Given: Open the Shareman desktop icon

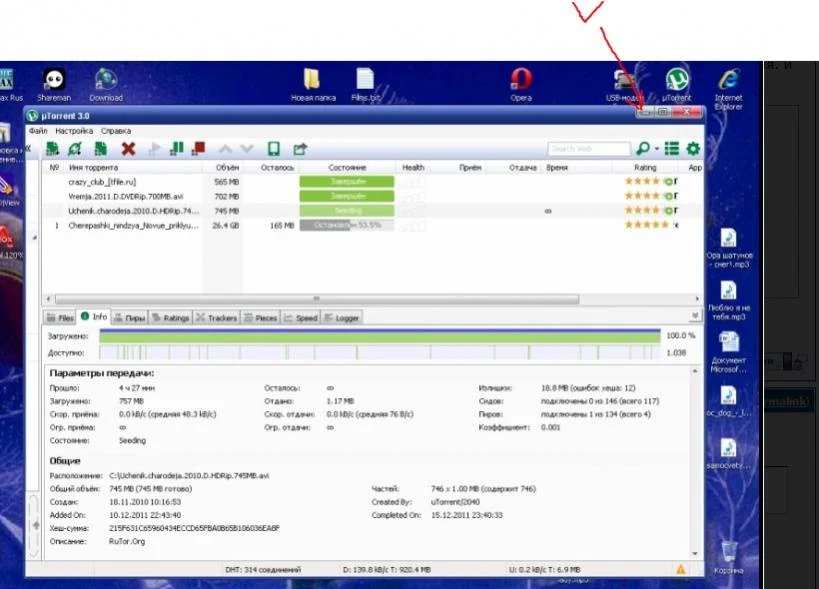Looking at the screenshot, I should [54, 85].
